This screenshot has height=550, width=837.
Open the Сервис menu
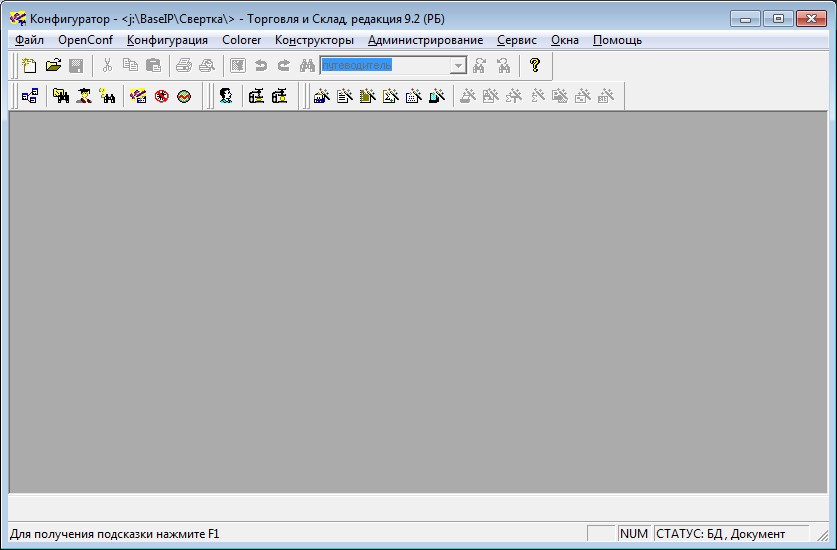pyautogui.click(x=516, y=40)
